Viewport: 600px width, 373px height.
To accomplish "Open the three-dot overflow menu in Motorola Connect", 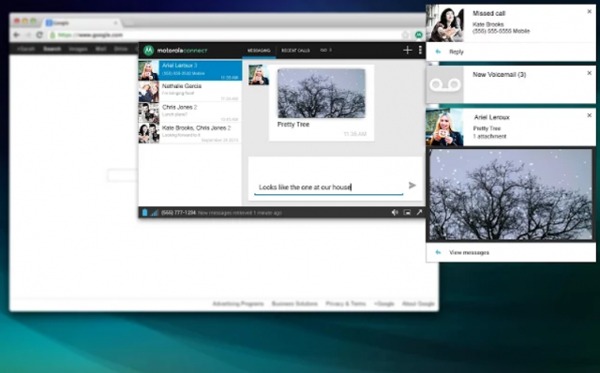I will point(420,50).
